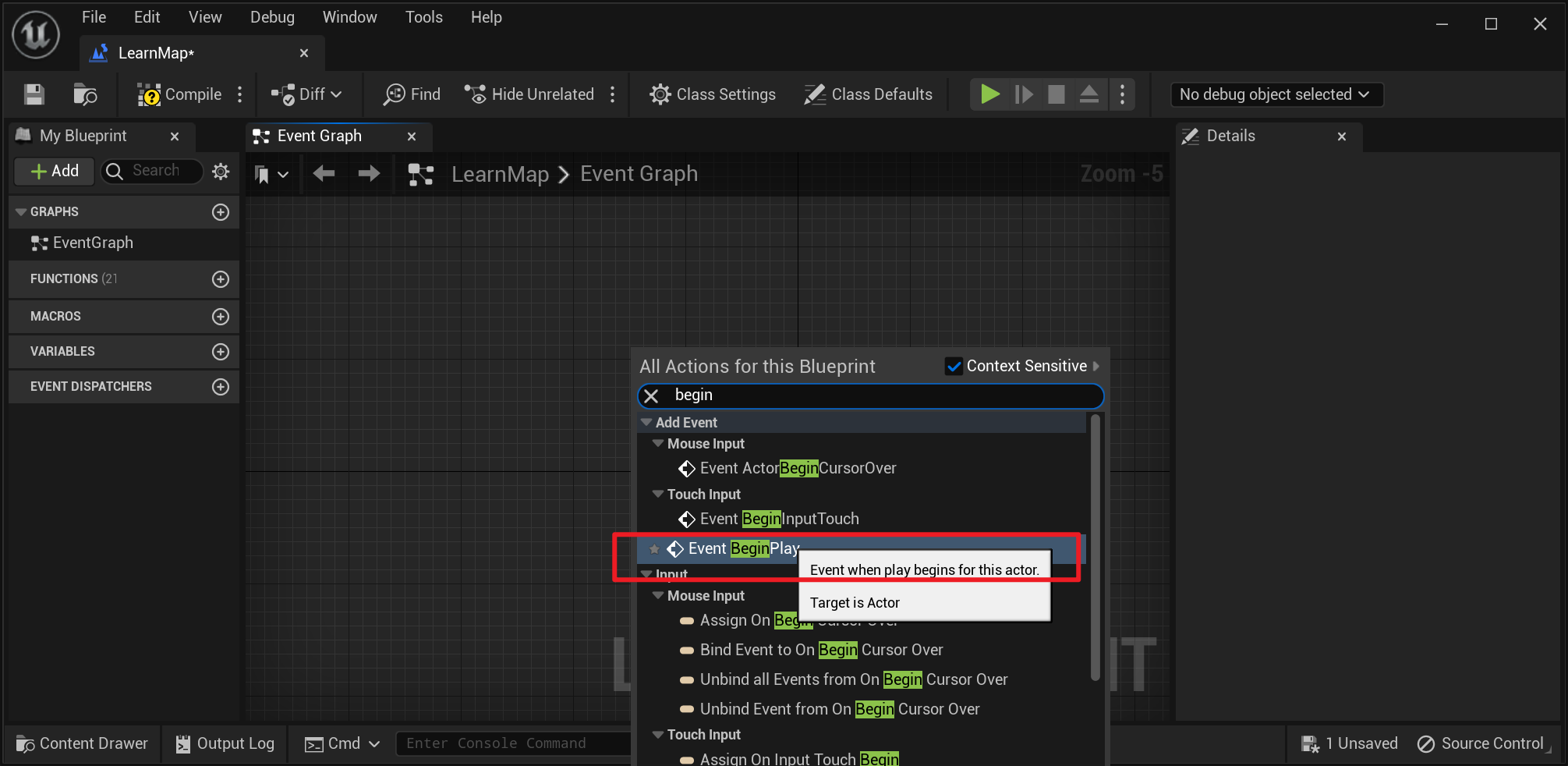Click the Unreal Engine logo icon
The image size is (1568, 766).
36,35
